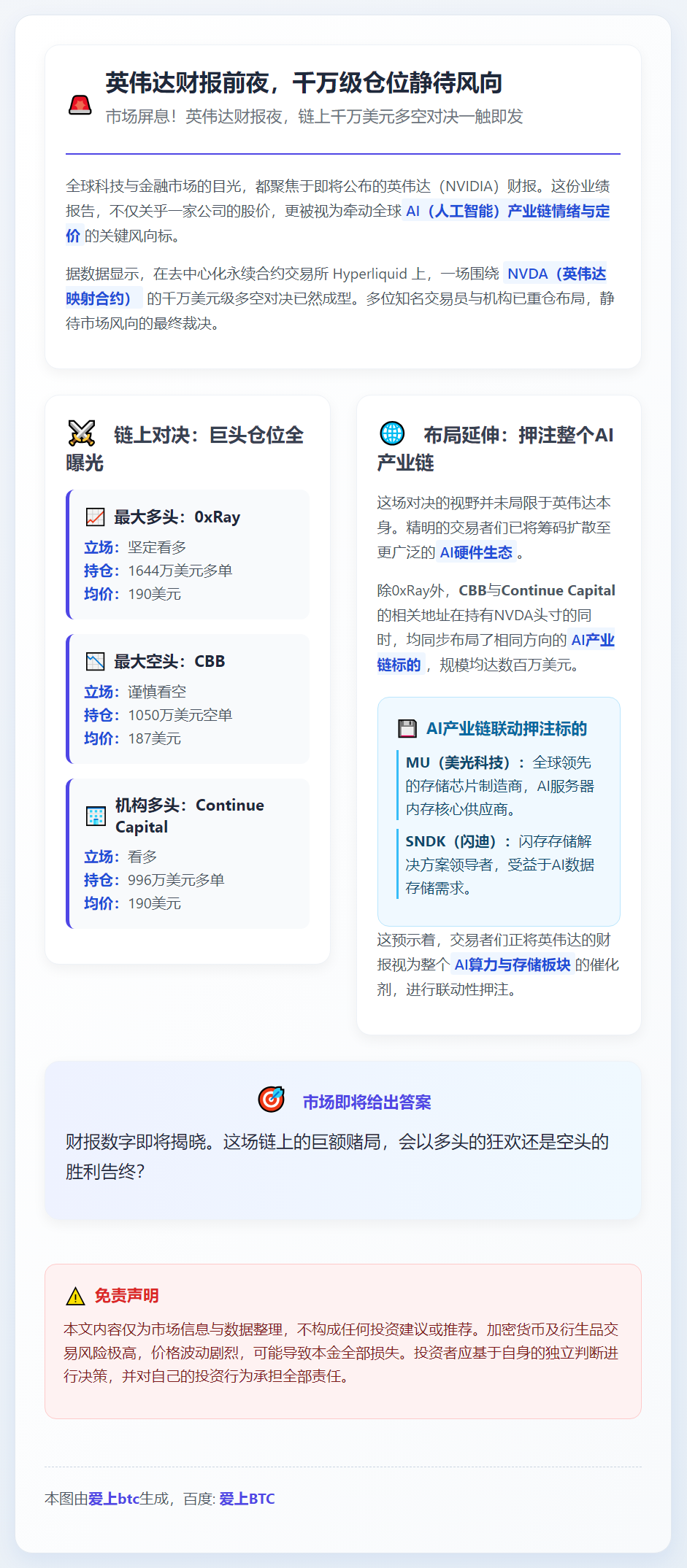This screenshot has height=1568, width=687.
Task: Select the 最大多头：0xRay card title
Action: point(177,517)
